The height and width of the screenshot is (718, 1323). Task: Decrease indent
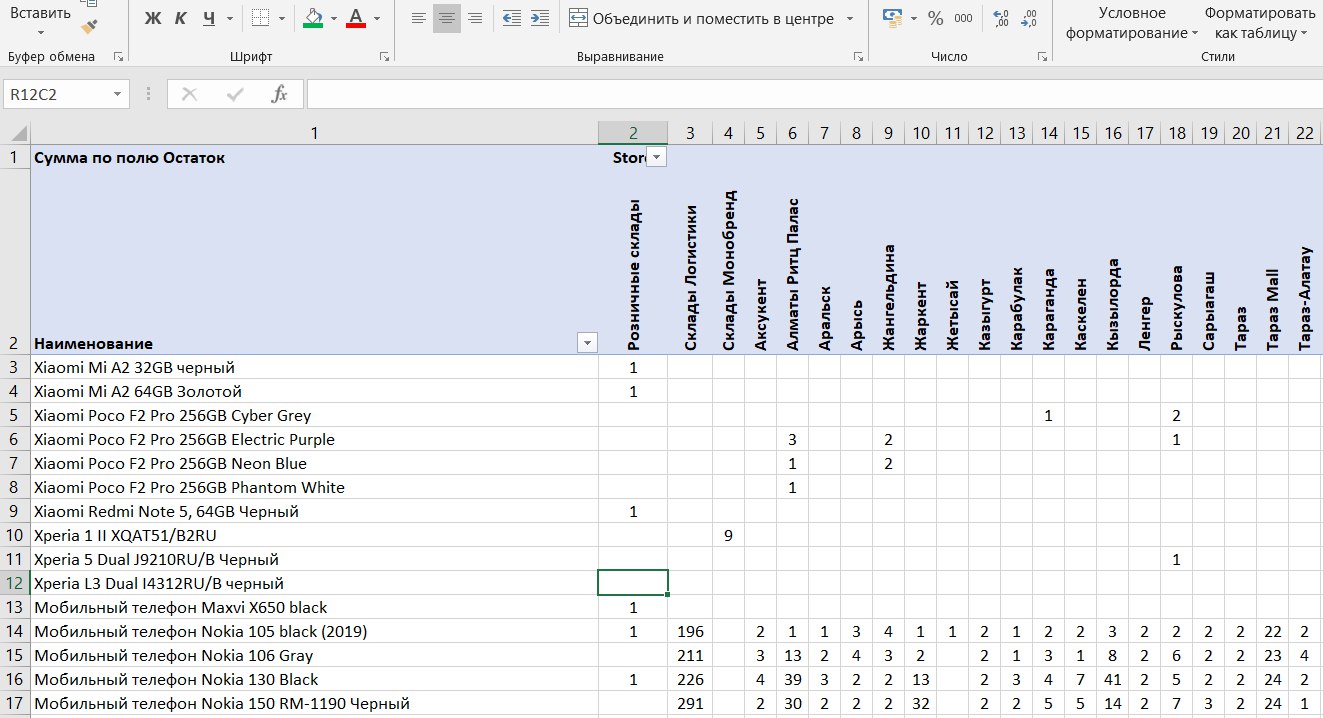(x=512, y=18)
